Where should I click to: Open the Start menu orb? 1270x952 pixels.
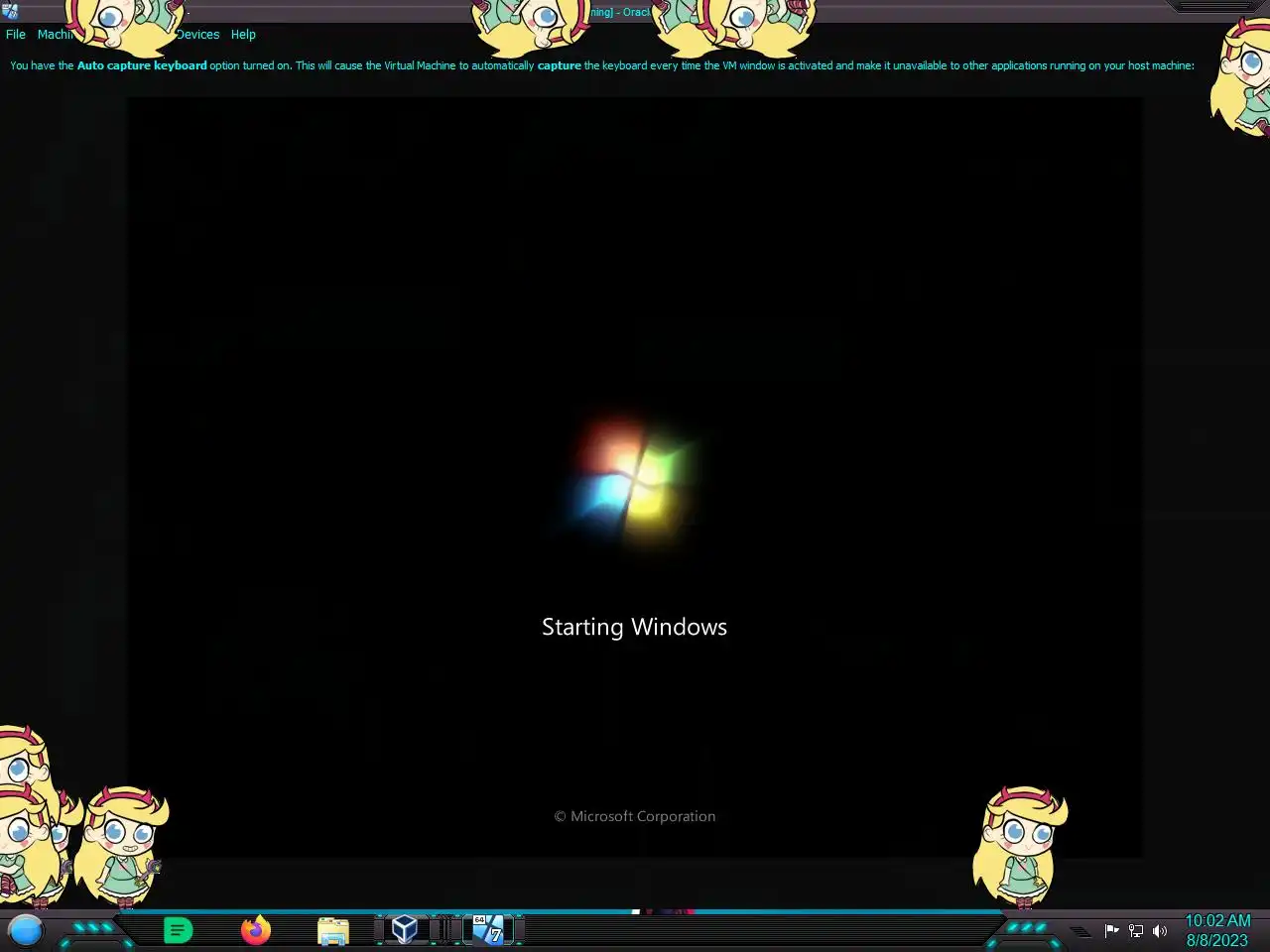click(x=26, y=930)
